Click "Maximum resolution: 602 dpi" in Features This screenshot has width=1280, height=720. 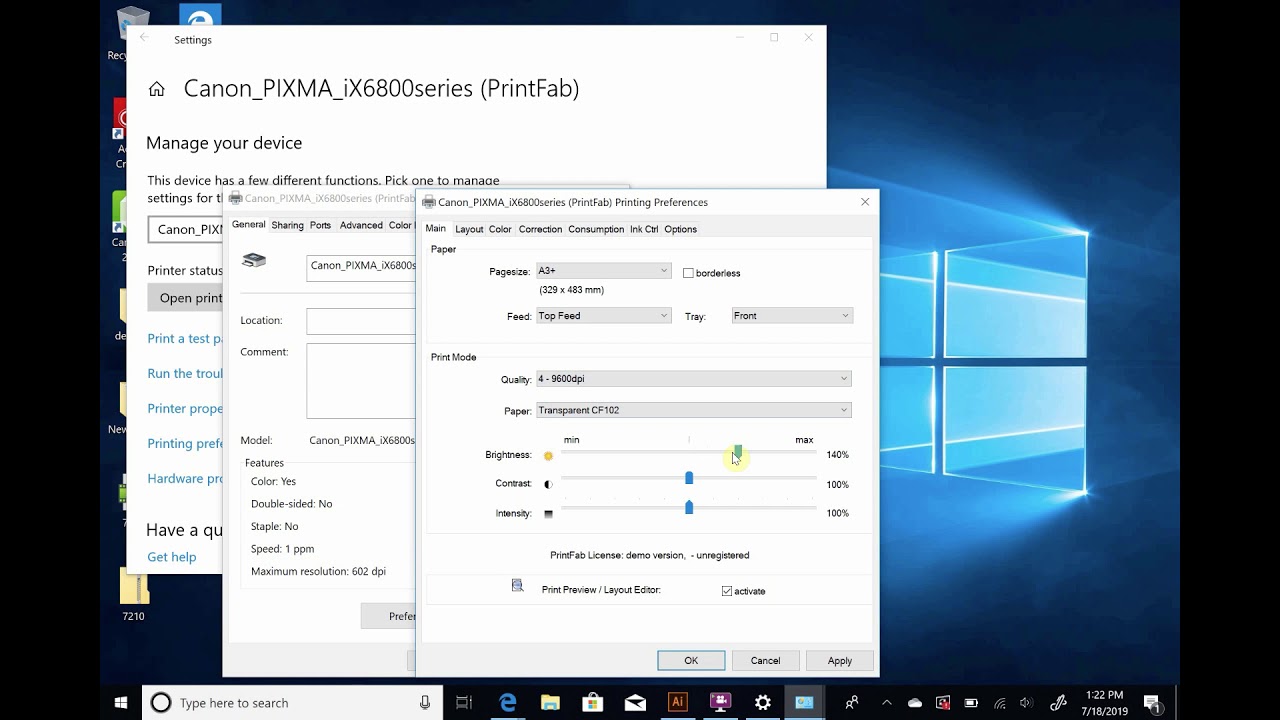coord(318,571)
